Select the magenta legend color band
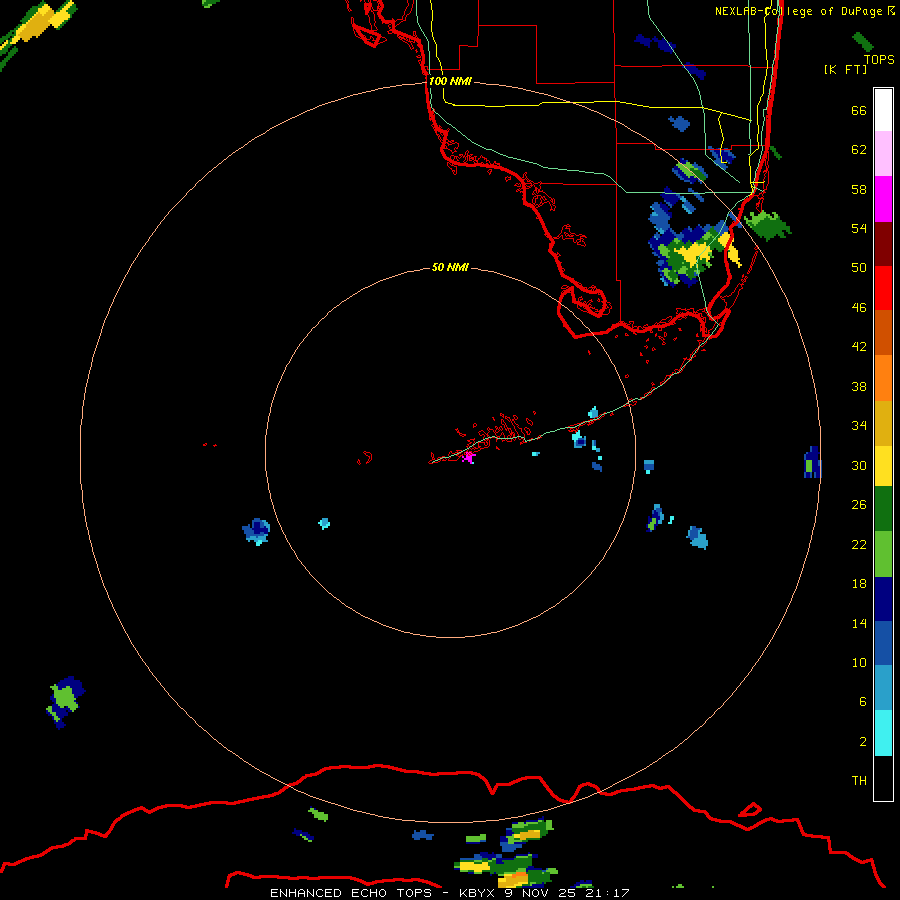The height and width of the screenshot is (900, 900). click(883, 199)
